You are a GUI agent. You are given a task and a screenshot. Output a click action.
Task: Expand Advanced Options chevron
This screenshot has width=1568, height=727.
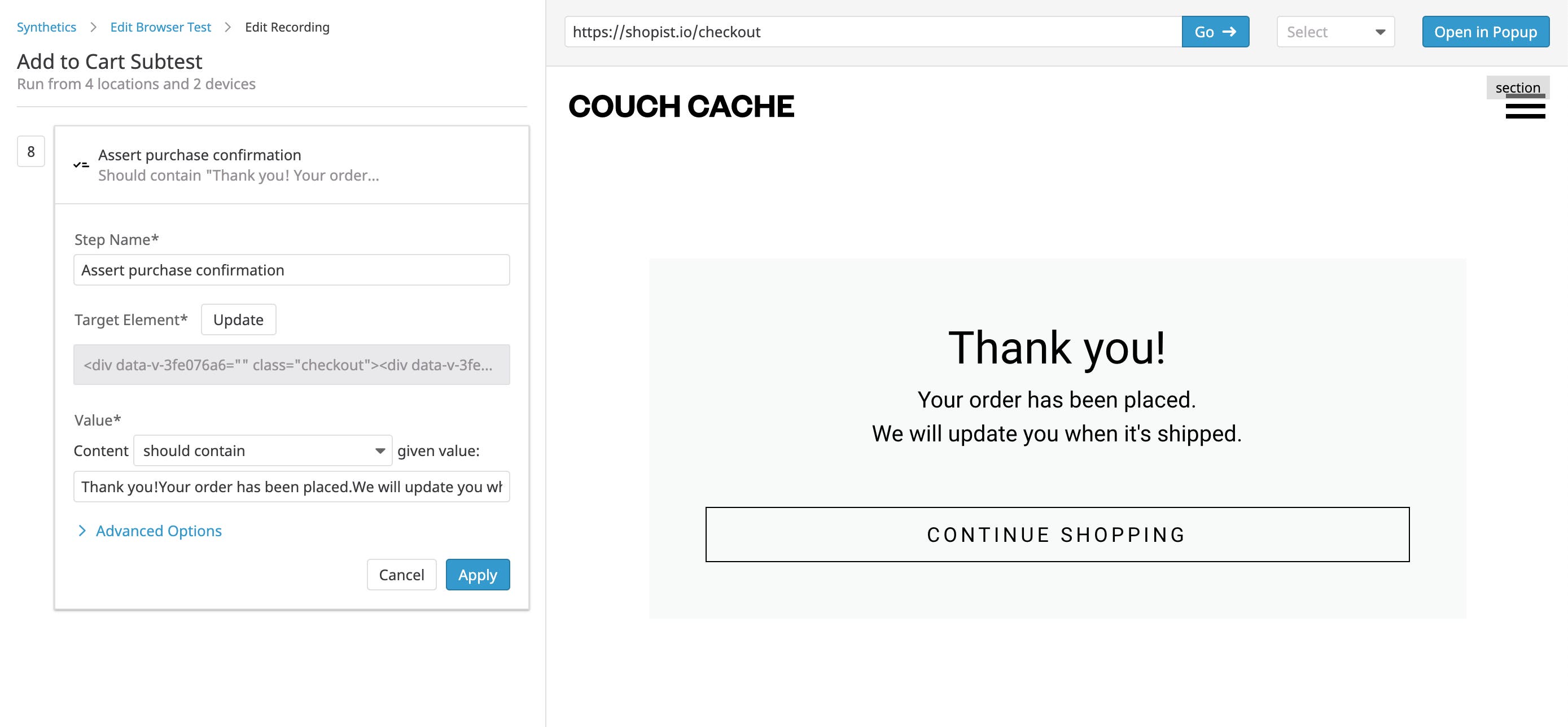(82, 531)
